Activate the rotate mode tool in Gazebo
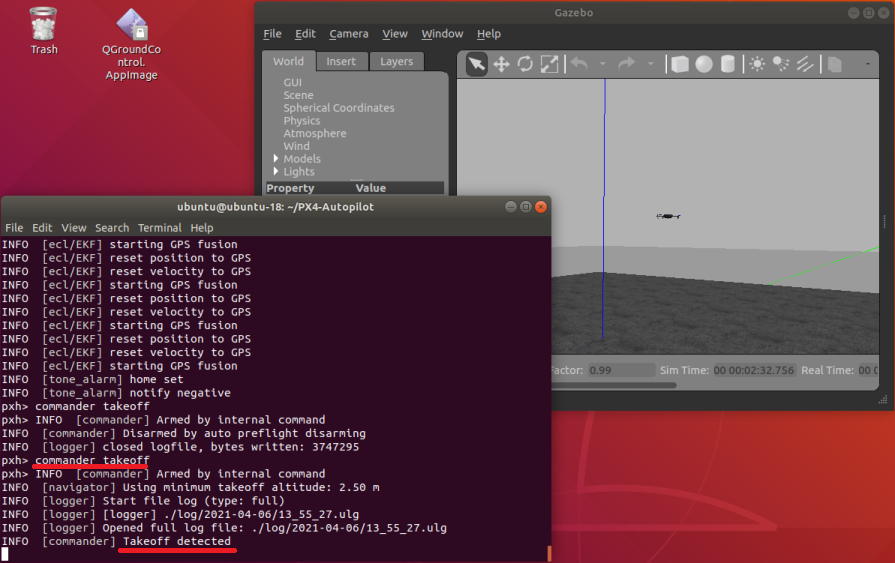The height and width of the screenshot is (563, 895). (525, 64)
